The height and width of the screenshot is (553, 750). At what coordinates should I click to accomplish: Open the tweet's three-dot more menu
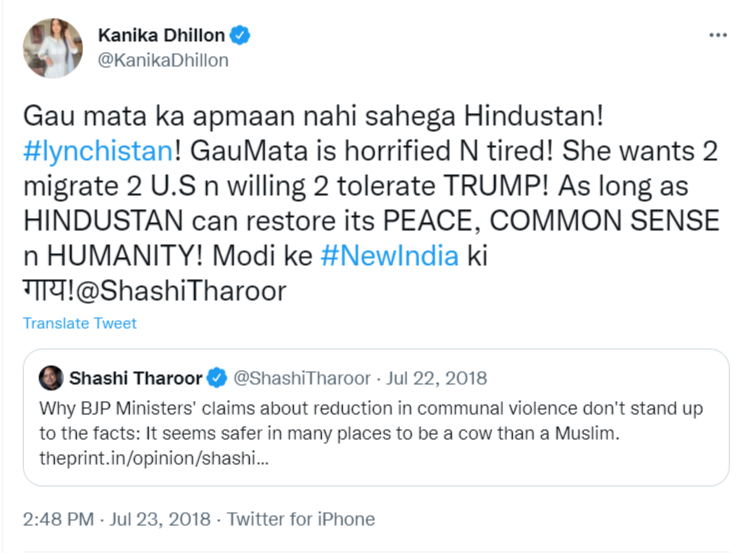(x=717, y=36)
